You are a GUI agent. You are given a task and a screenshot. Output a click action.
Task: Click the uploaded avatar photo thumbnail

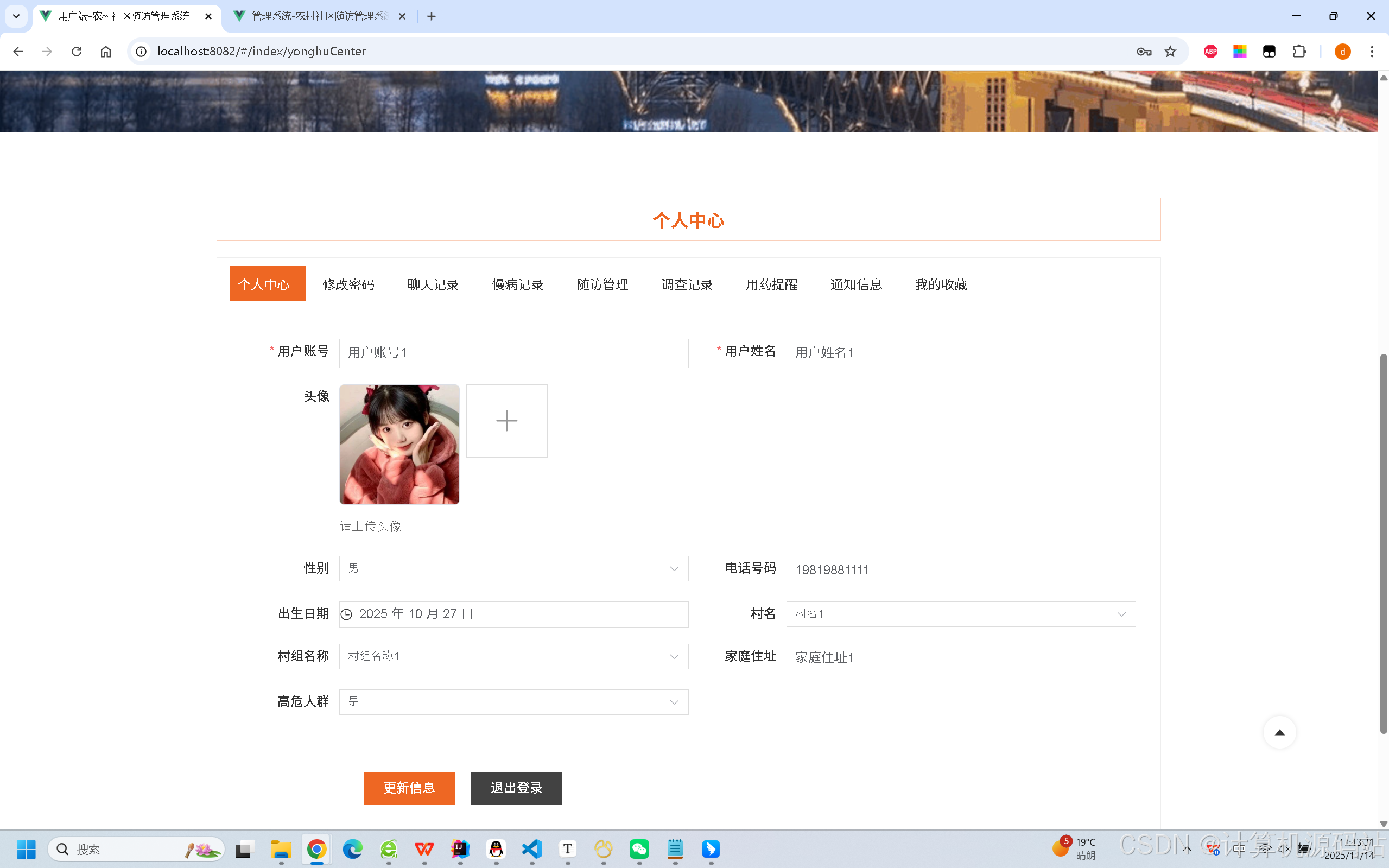[x=399, y=445]
